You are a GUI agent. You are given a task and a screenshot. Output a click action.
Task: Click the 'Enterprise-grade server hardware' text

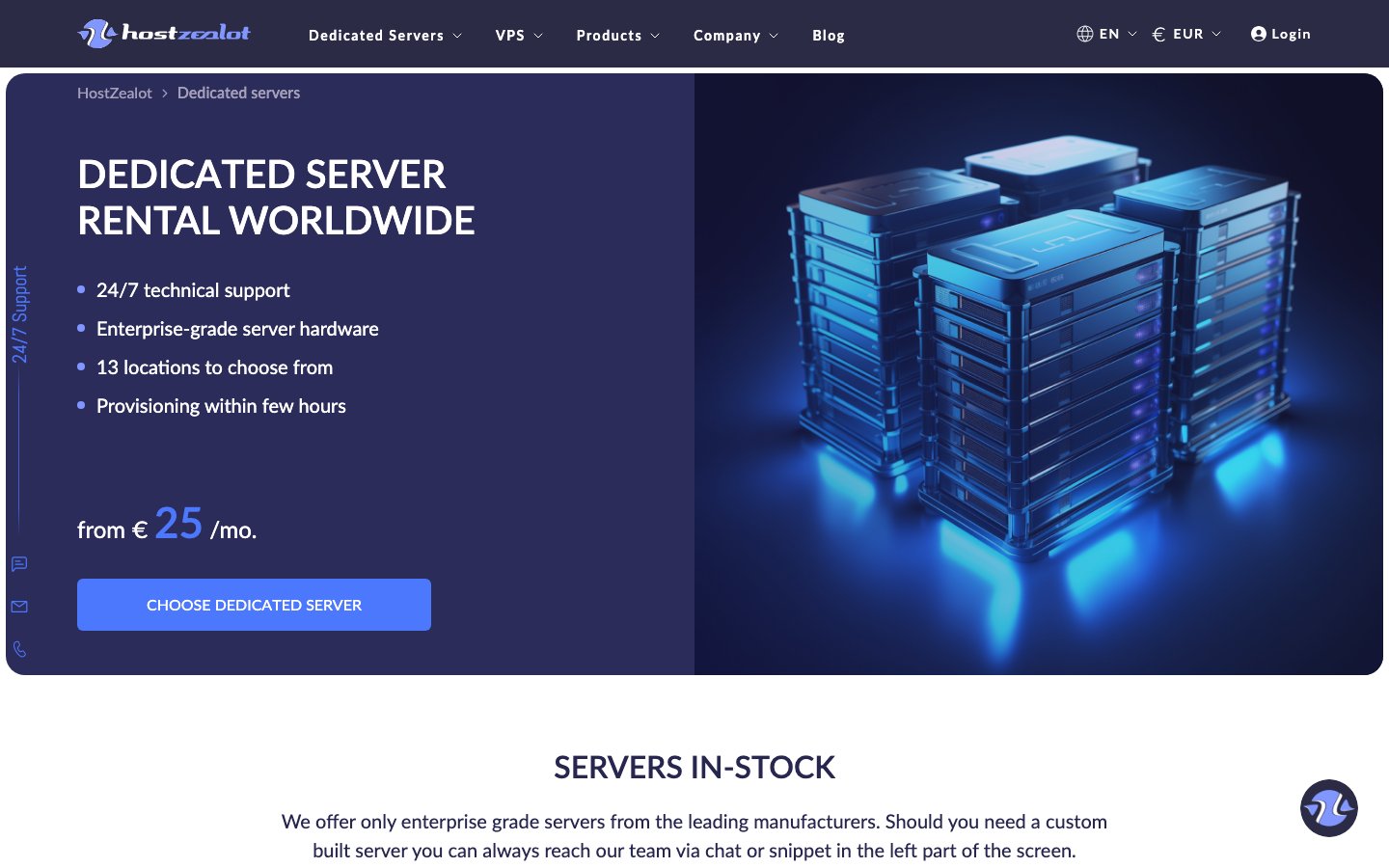(237, 329)
